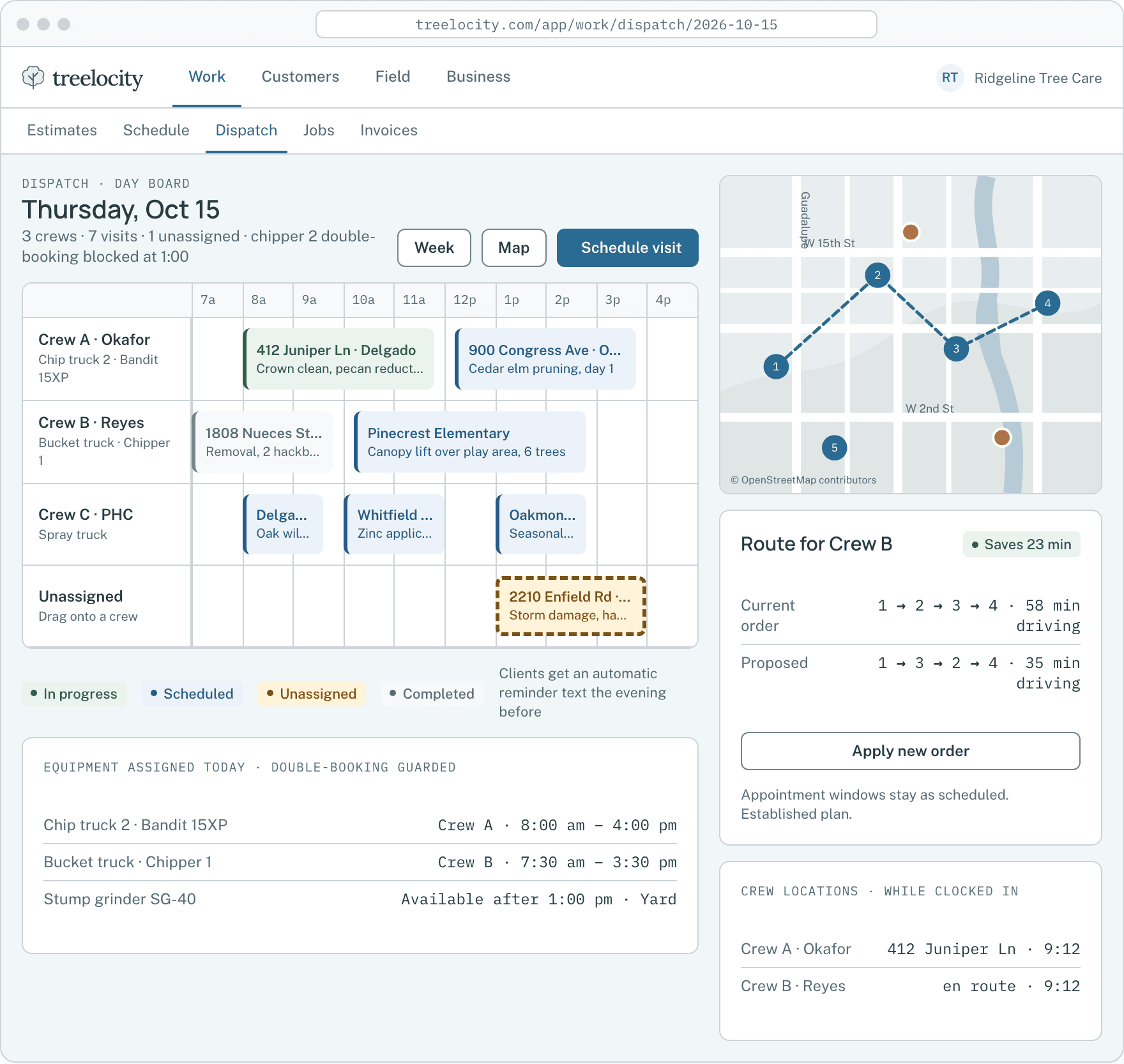The image size is (1124, 1064).
Task: Open the Work main tab
Action: click(207, 77)
